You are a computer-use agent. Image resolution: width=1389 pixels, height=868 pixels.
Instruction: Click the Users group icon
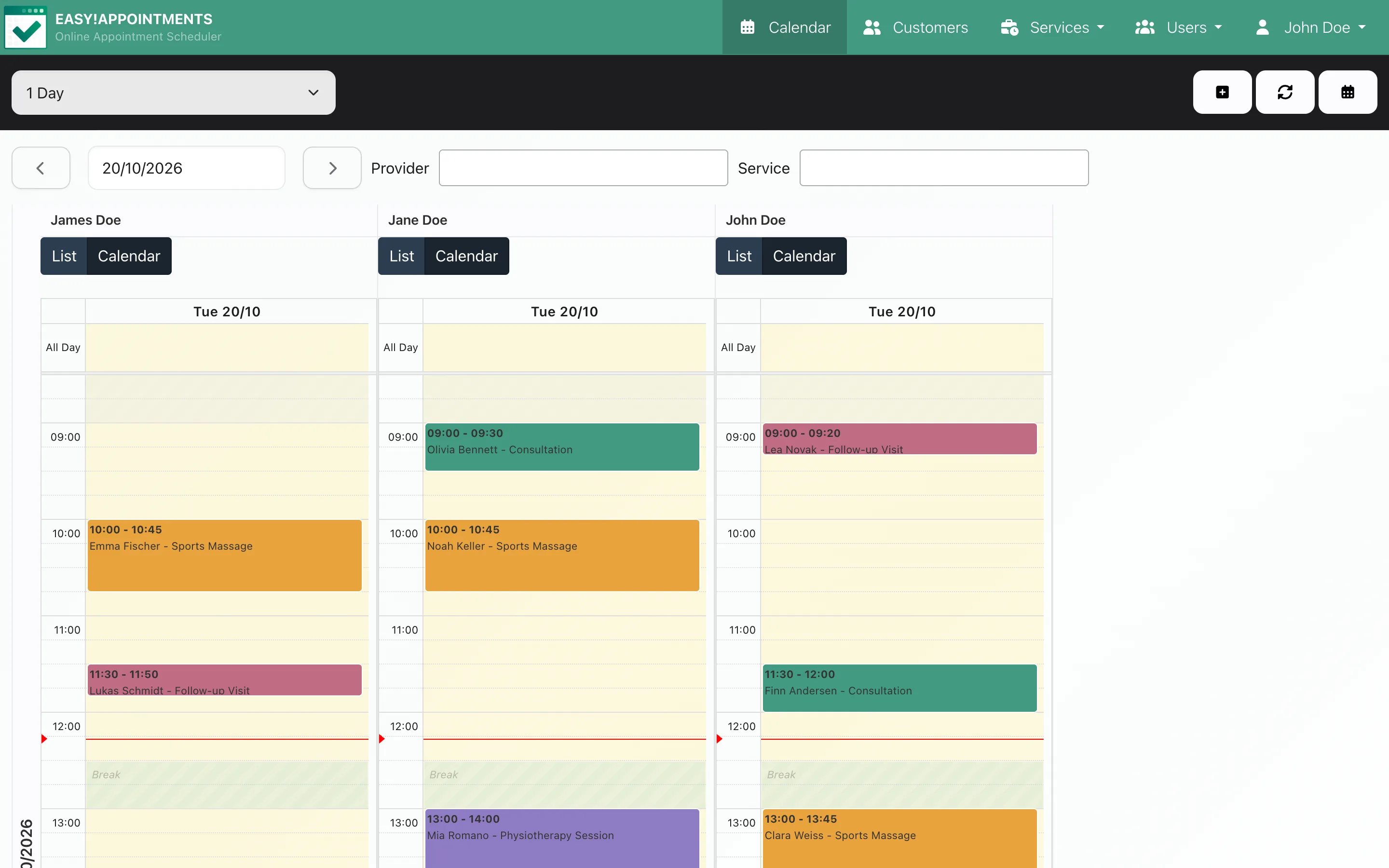(x=1144, y=27)
